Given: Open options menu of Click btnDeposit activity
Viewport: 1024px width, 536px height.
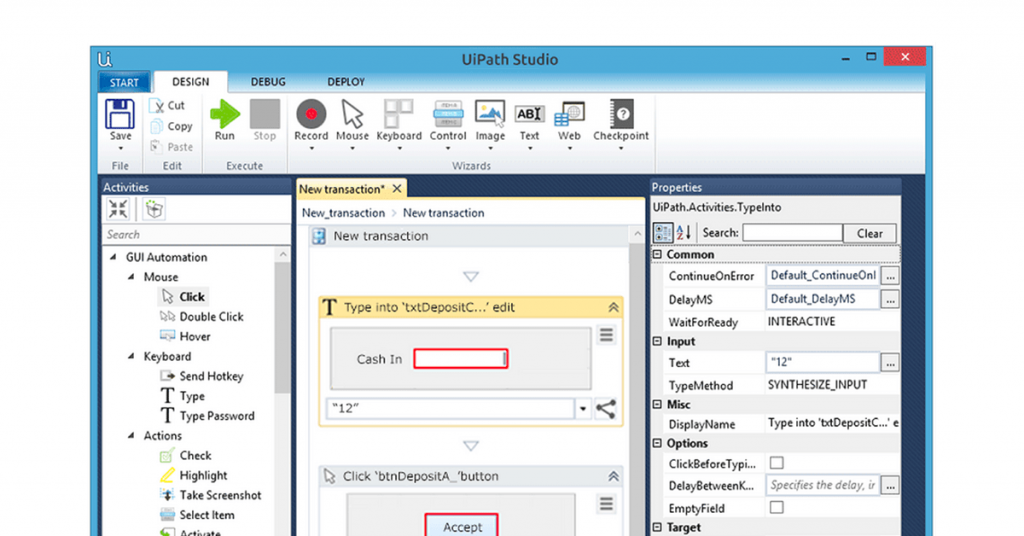Looking at the screenshot, I should pos(607,503).
